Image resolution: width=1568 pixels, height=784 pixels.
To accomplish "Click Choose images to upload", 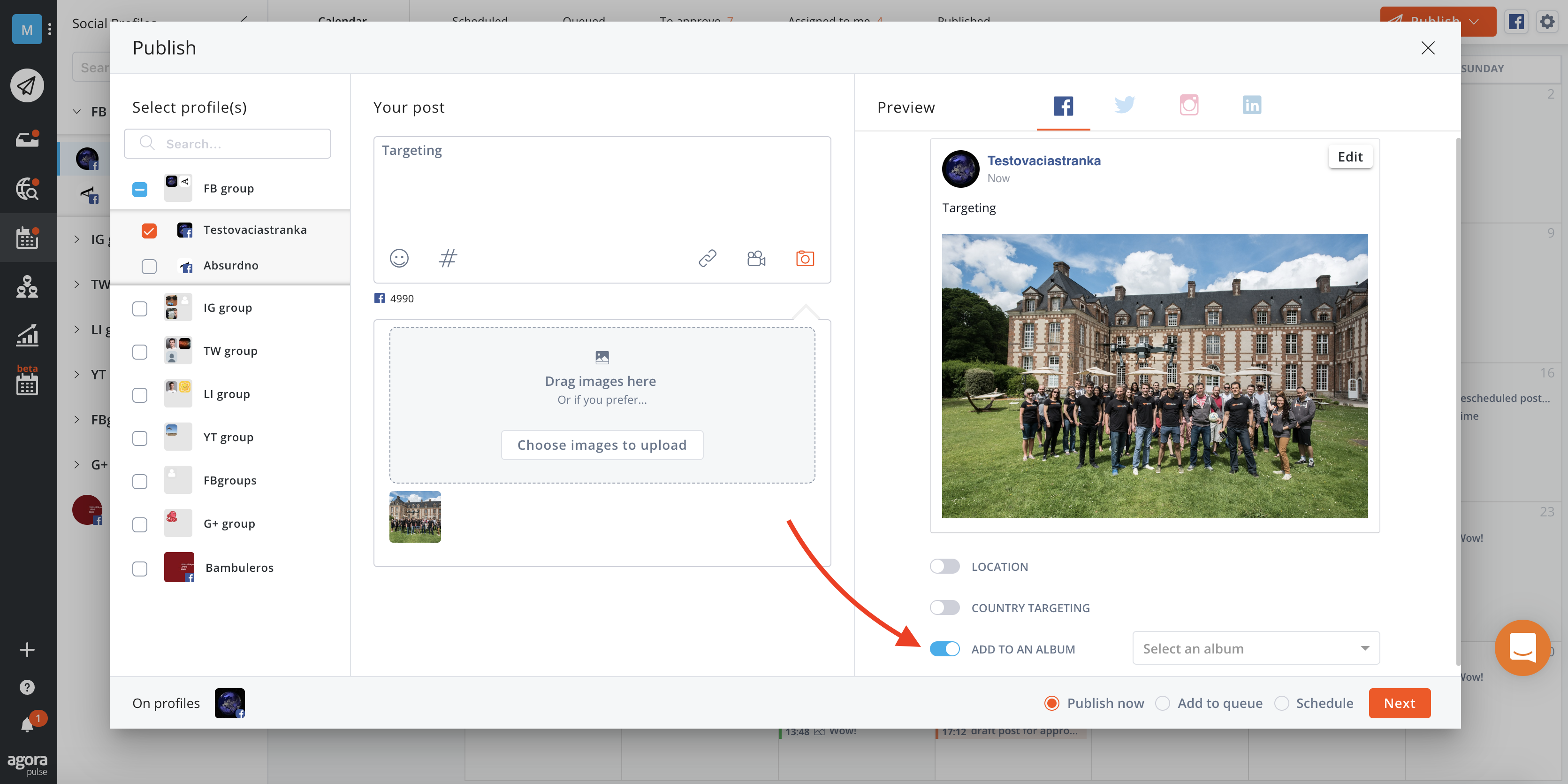I will pos(601,446).
